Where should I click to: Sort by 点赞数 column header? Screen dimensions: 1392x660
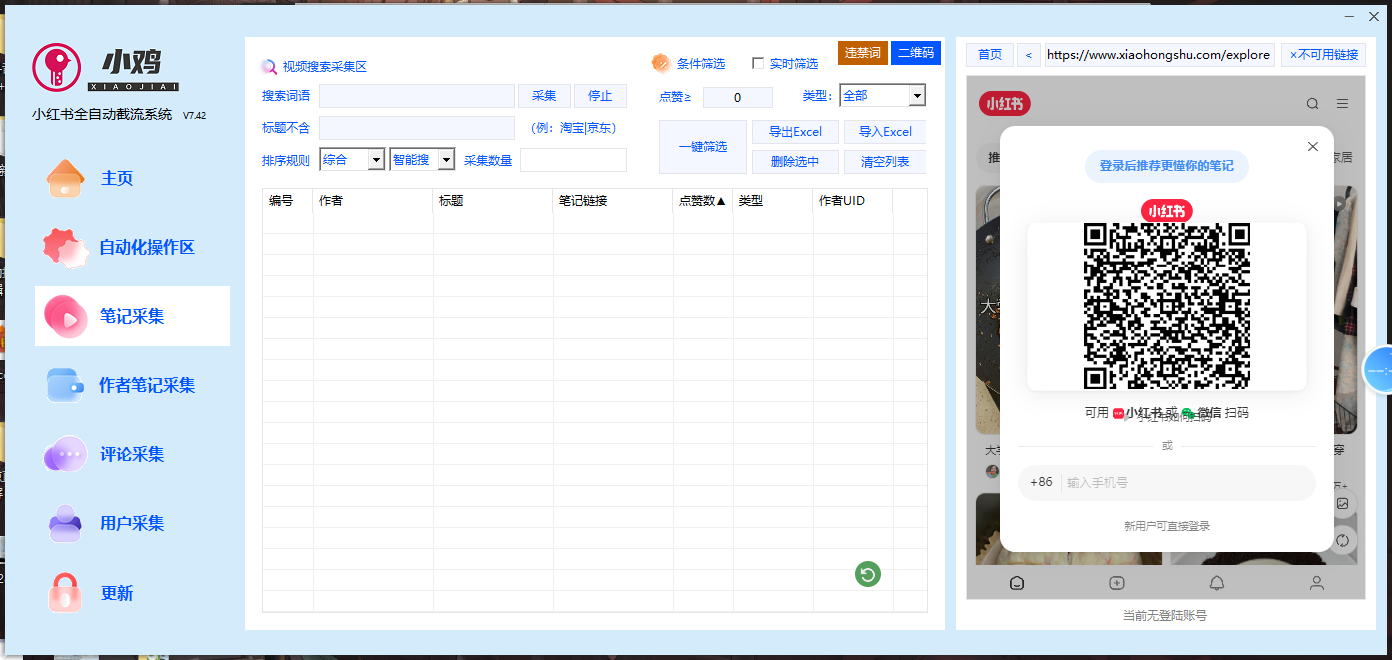pyautogui.click(x=702, y=201)
